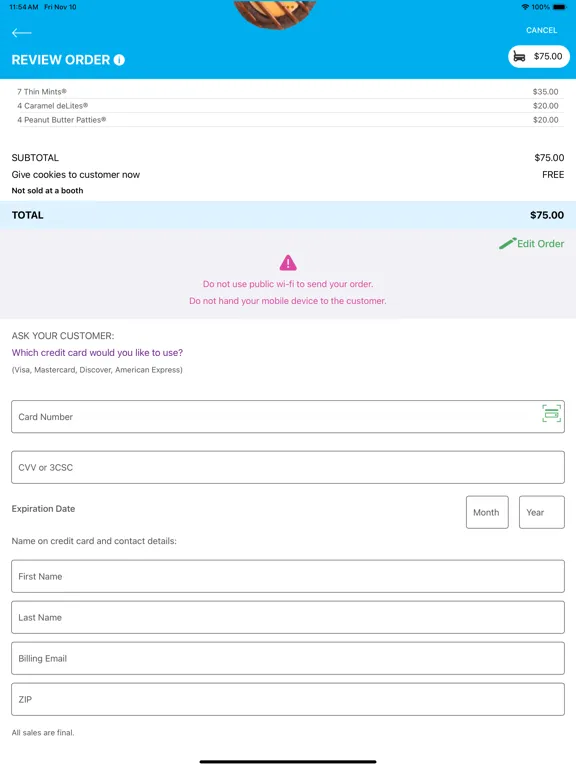Click into the First Name field
This screenshot has width=576, height=768.
(288, 576)
